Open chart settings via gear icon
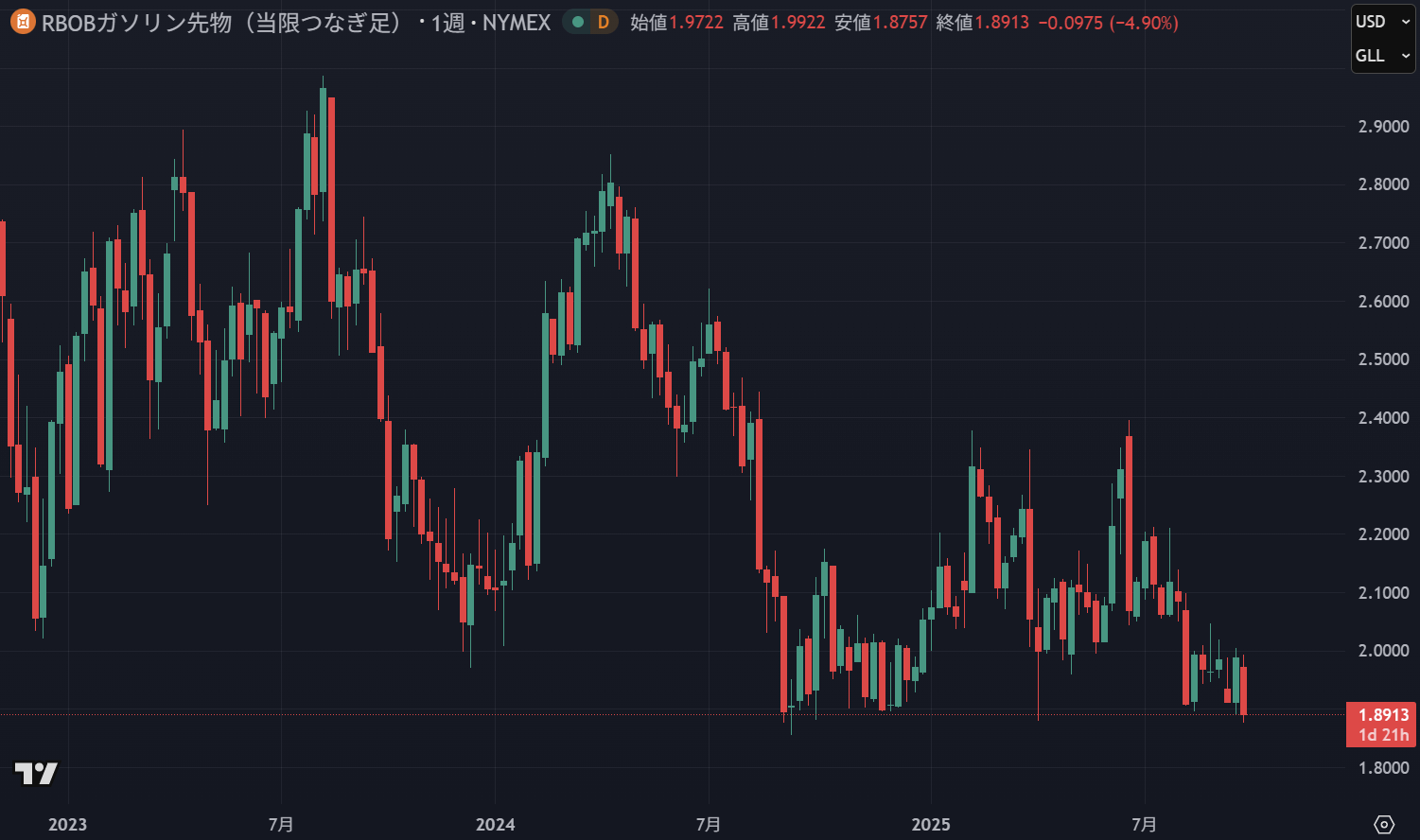Viewport: 1420px width, 840px height. point(1384,824)
